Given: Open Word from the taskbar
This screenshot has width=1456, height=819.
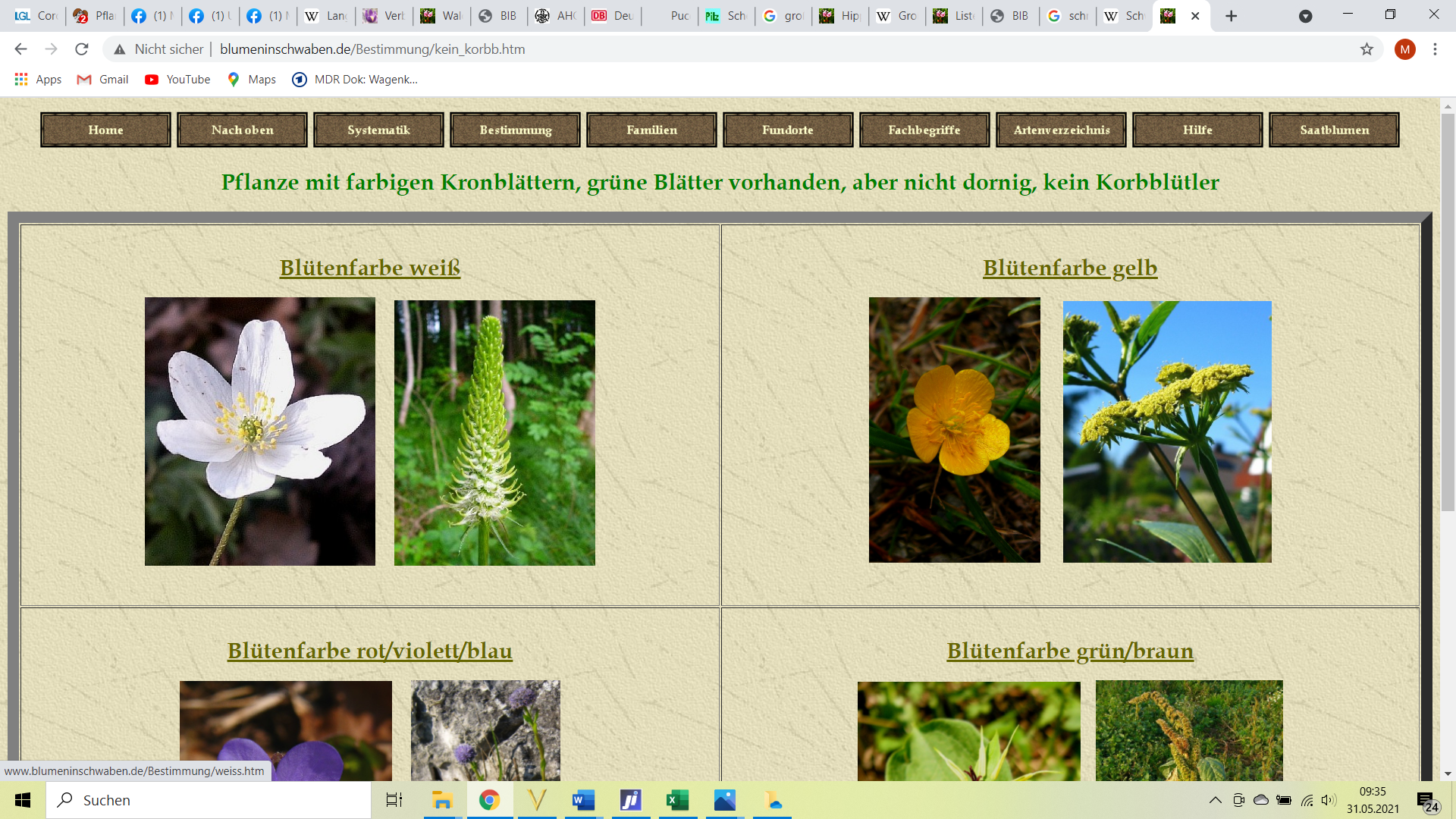Looking at the screenshot, I should click(x=583, y=800).
